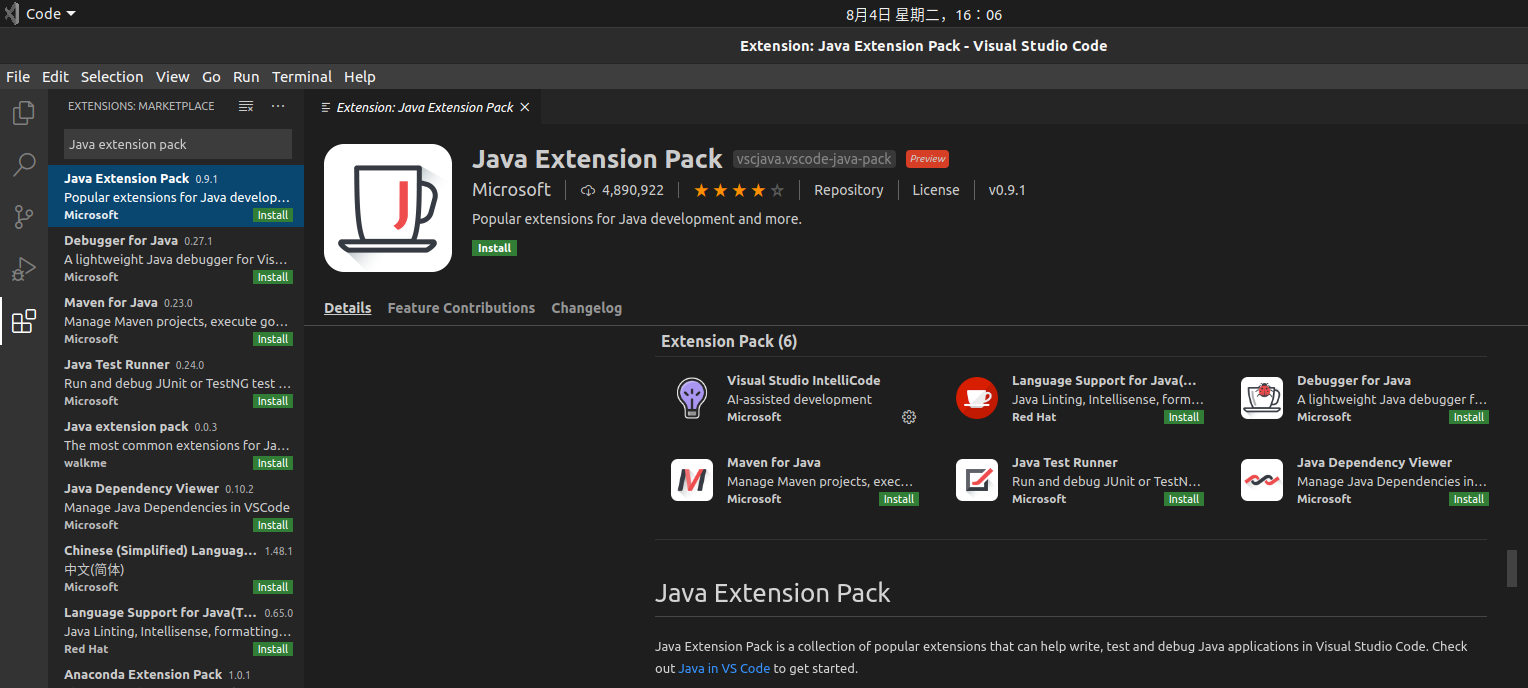This screenshot has height=688, width=1528.
Task: Open the Repository link
Action: pos(849,190)
